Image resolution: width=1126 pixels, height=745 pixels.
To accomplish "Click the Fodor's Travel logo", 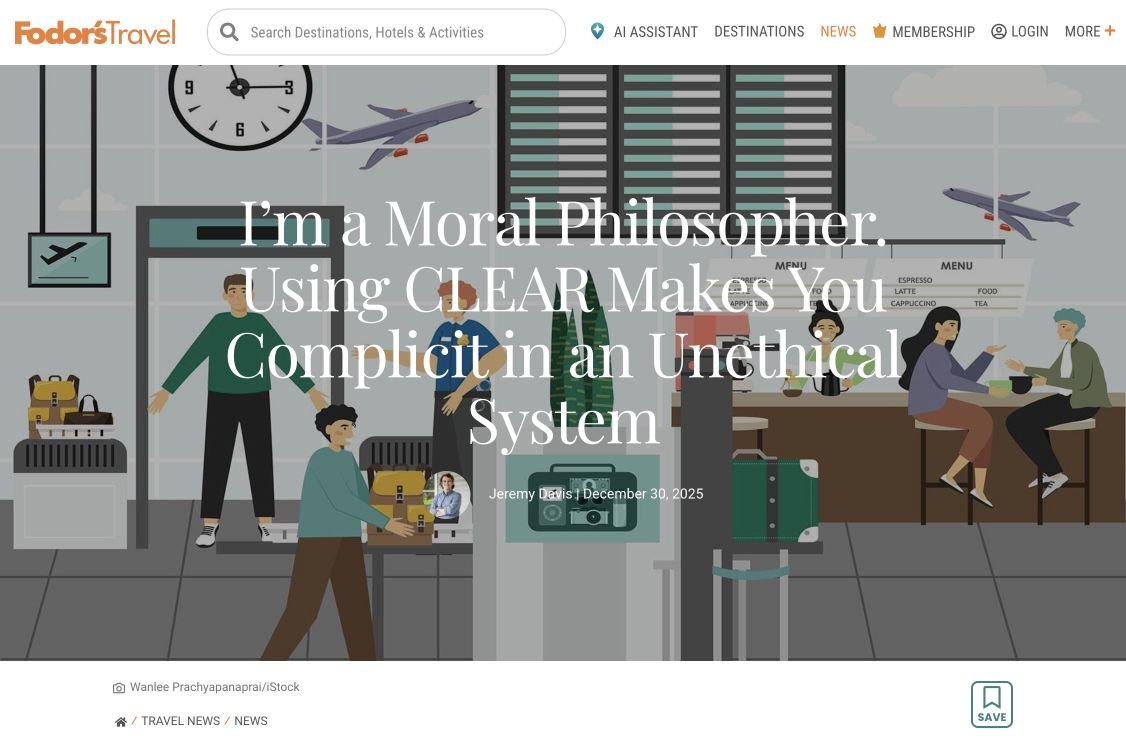I will pyautogui.click(x=95, y=32).
